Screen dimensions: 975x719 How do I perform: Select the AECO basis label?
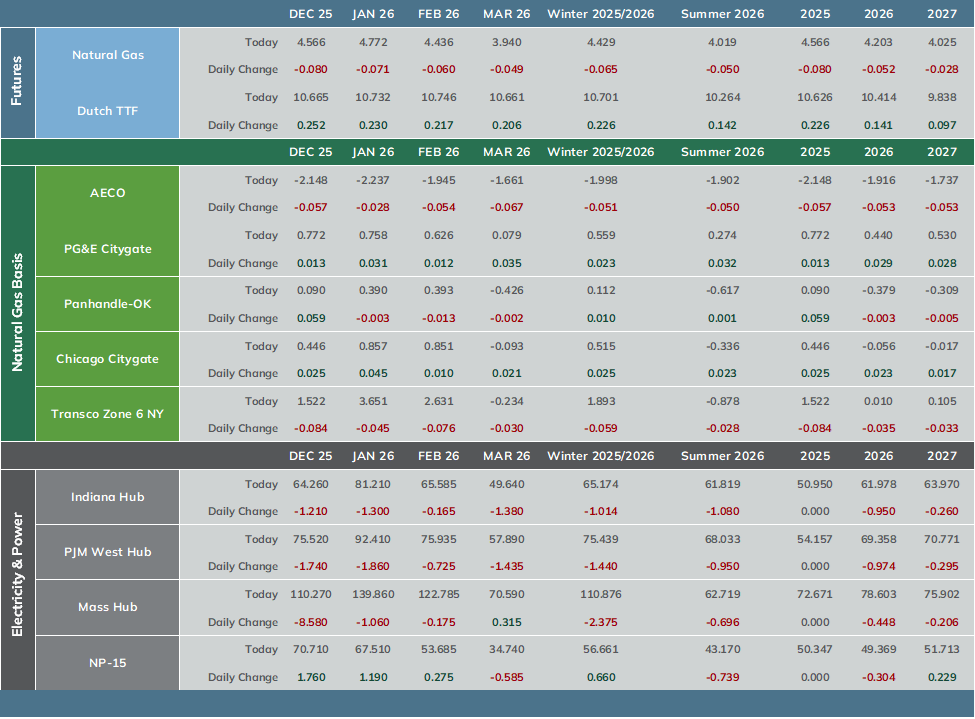(x=108, y=193)
